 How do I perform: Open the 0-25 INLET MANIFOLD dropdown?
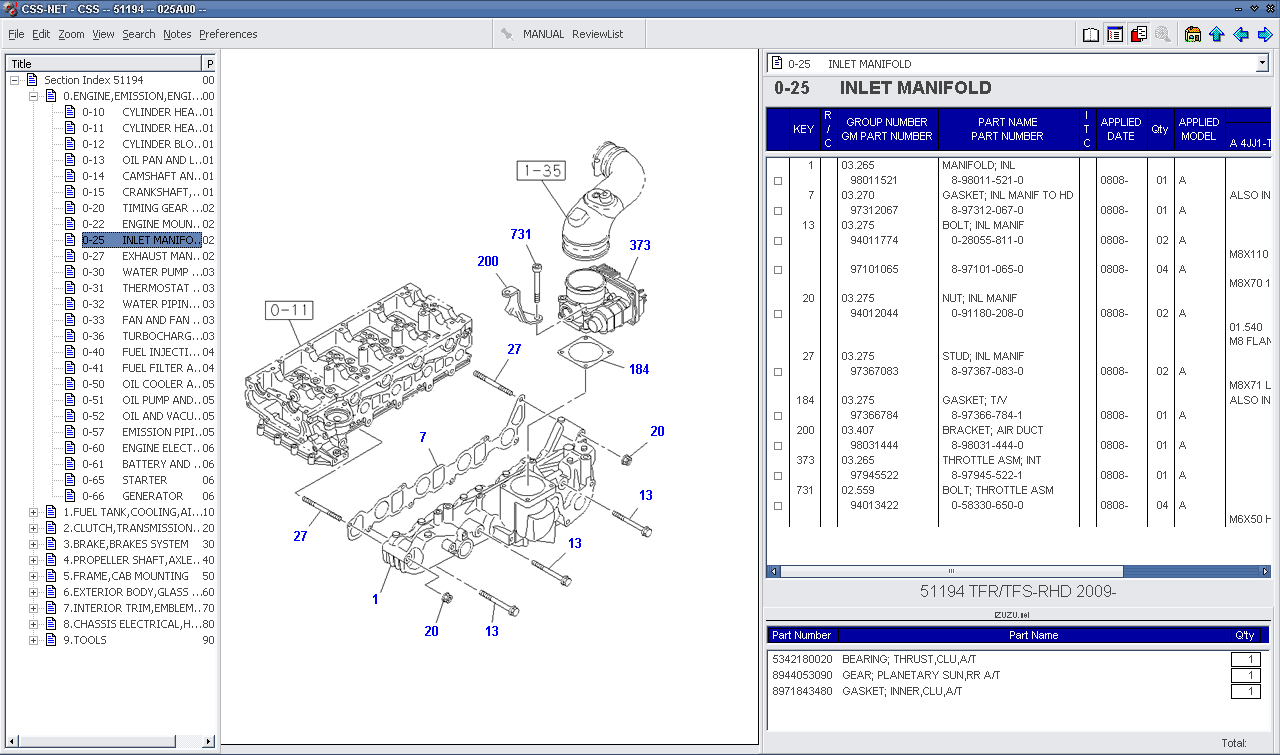(x=1261, y=64)
